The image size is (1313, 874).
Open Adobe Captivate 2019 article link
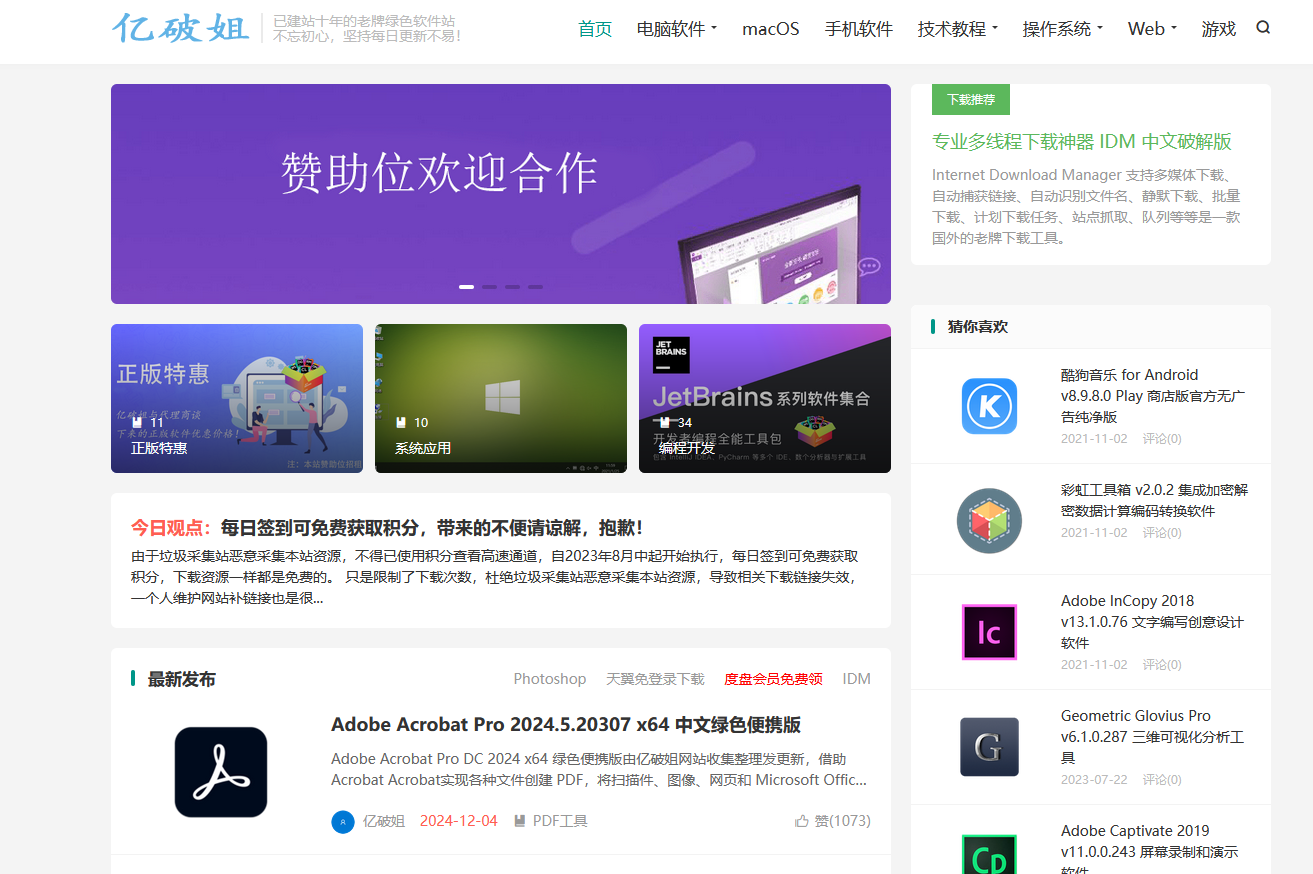pos(1150,850)
